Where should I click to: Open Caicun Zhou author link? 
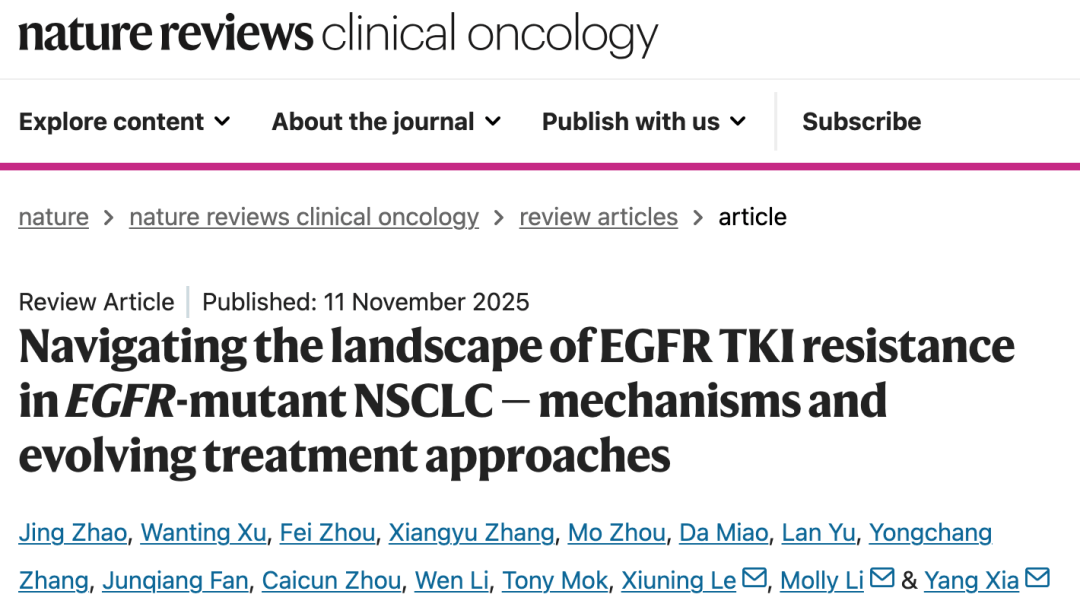332,580
